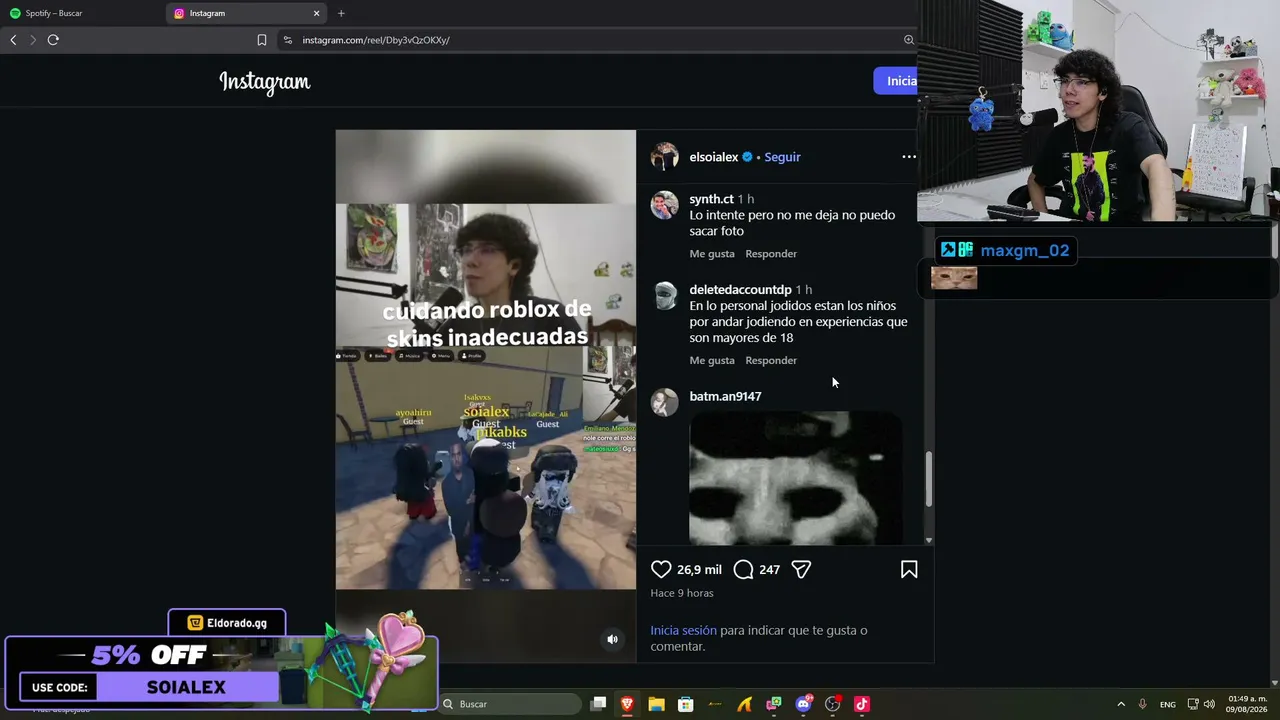The image size is (1280, 720).
Task: Open the Brave browser taskbar icon
Action: tap(627, 704)
